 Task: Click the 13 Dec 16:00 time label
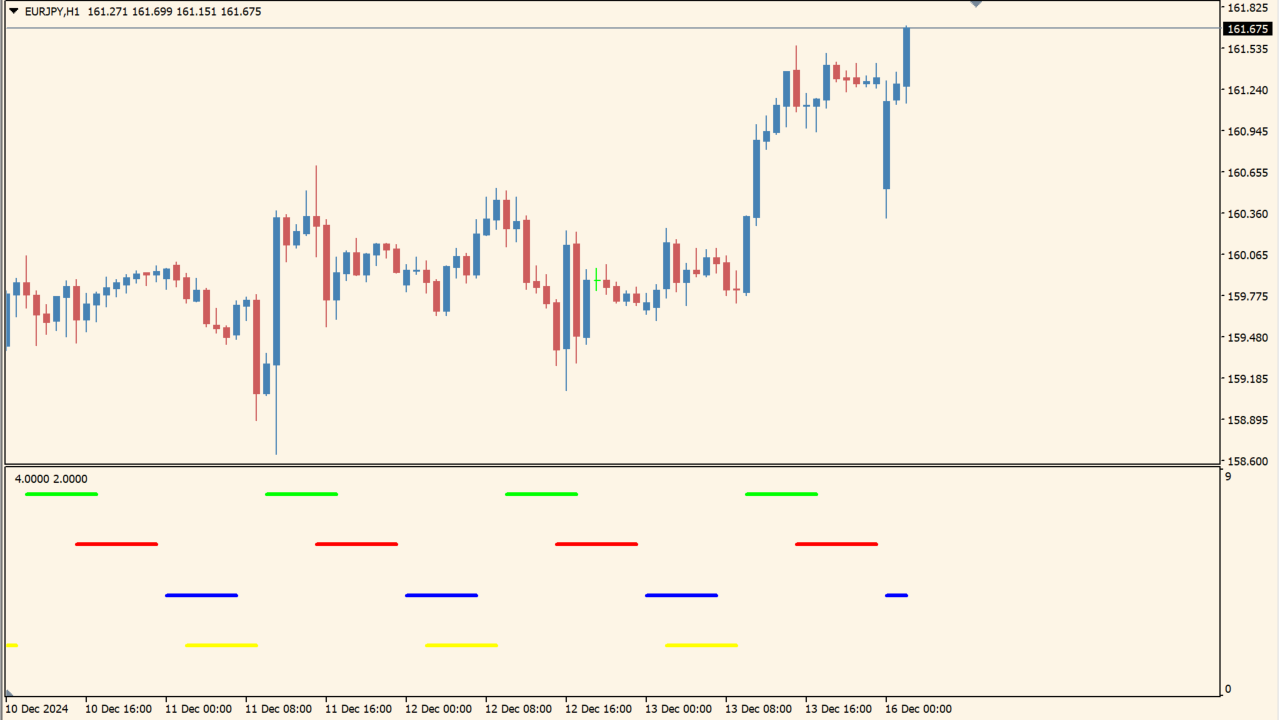point(840,709)
